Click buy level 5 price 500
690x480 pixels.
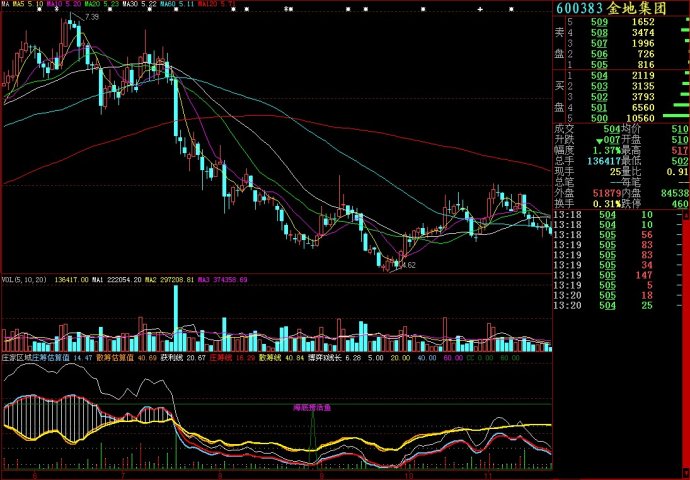click(x=599, y=118)
